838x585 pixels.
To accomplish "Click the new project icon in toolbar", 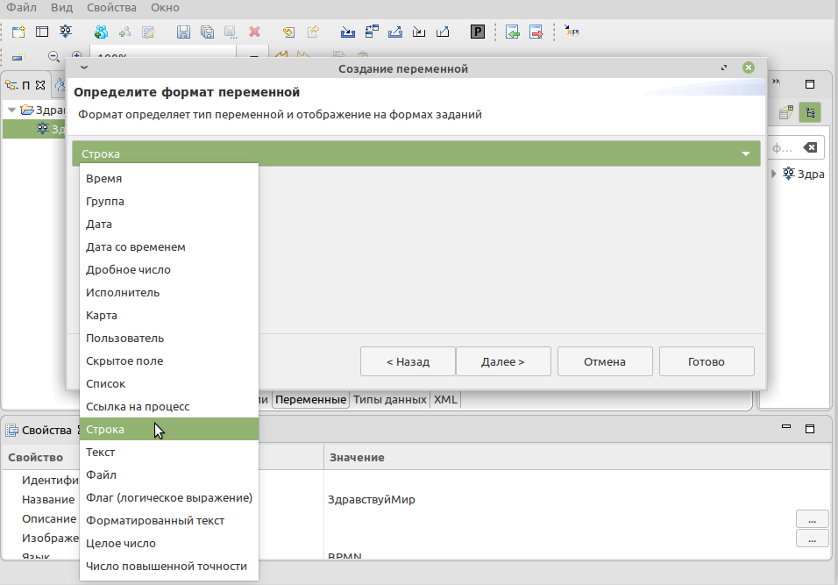I will point(18,32).
